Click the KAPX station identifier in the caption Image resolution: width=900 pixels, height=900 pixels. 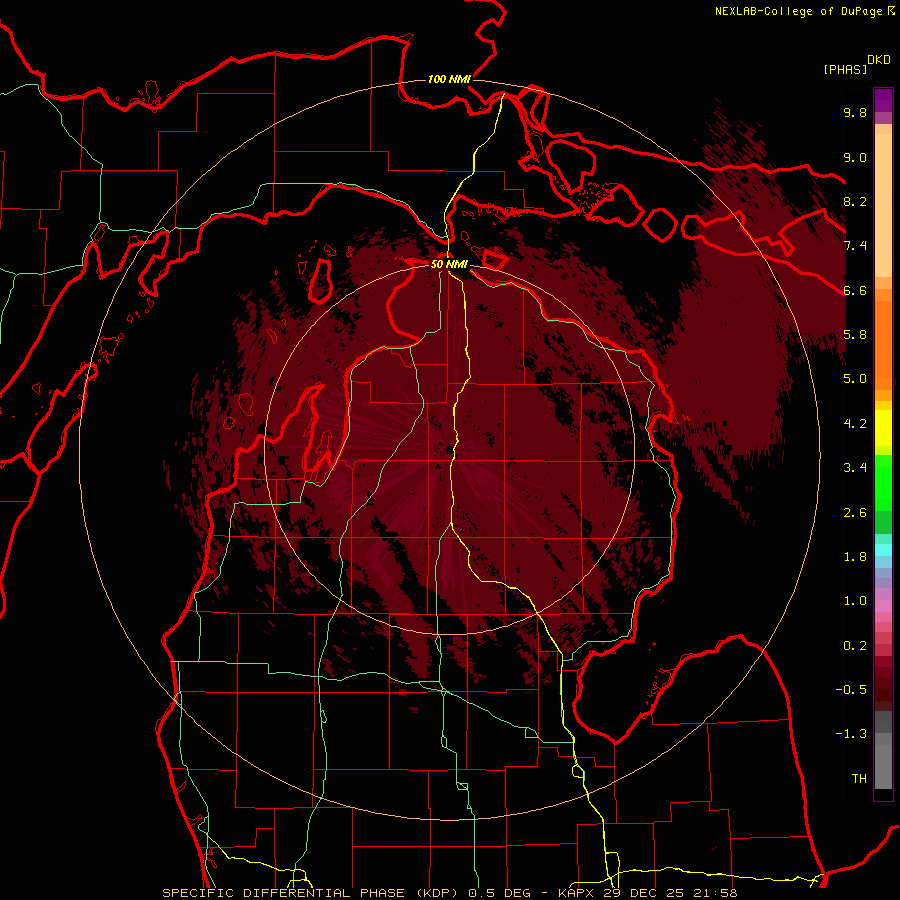[578, 893]
